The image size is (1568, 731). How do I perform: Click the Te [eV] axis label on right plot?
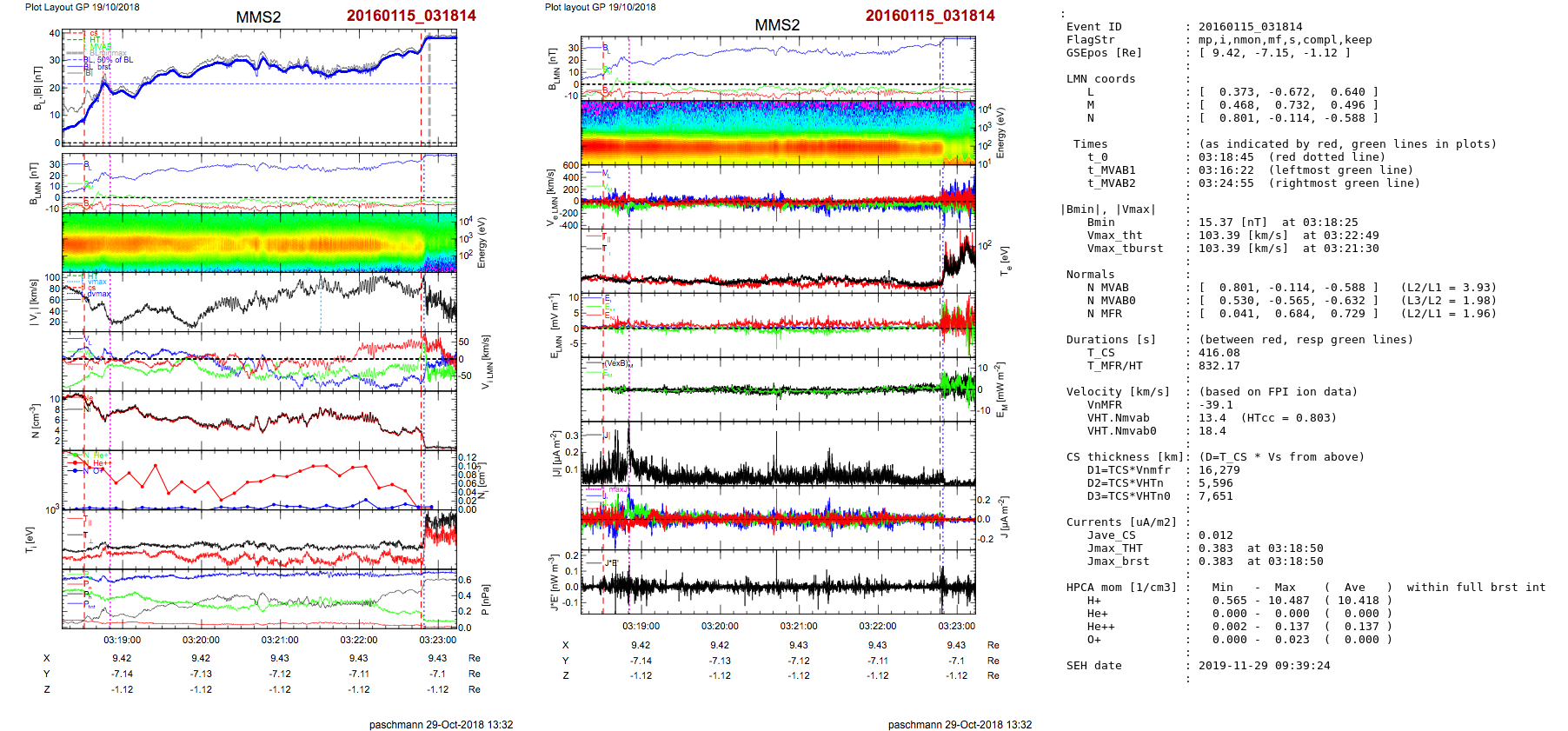point(1006,259)
